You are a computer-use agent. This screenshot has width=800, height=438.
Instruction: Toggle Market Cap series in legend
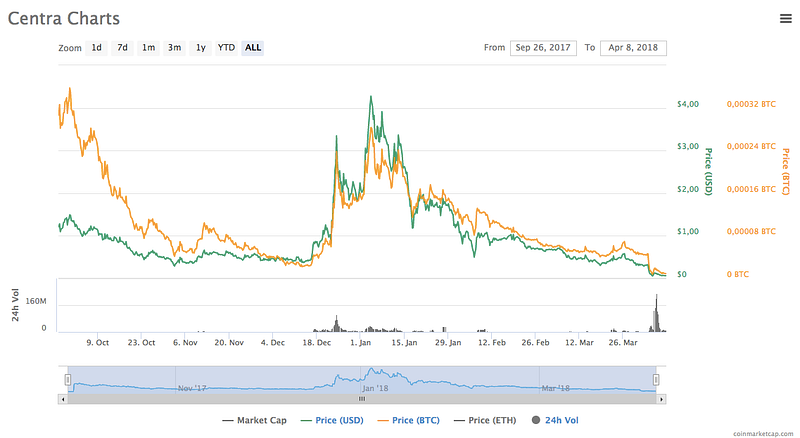tap(255, 421)
